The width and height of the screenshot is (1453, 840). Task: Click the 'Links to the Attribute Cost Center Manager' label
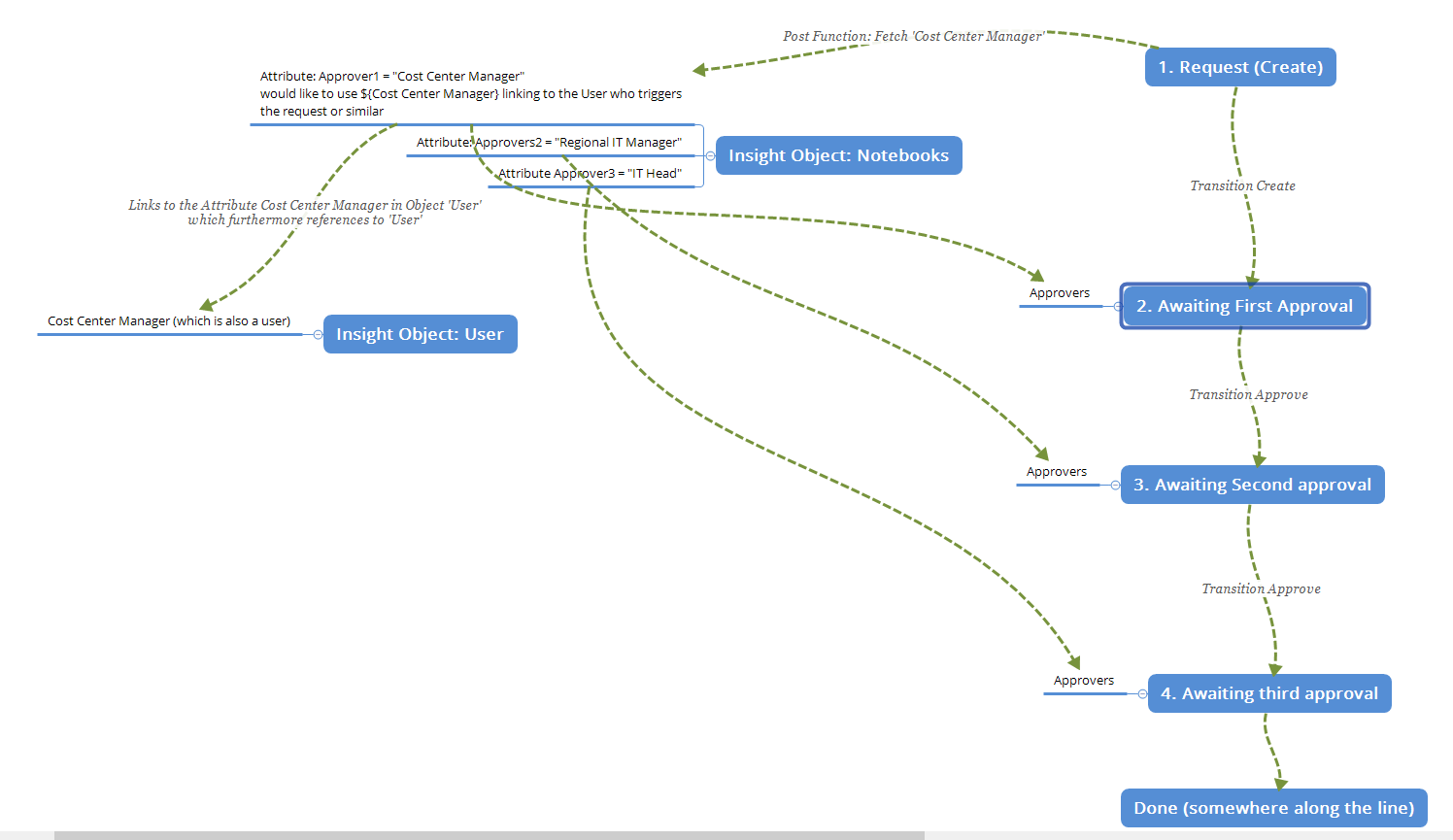point(305,212)
